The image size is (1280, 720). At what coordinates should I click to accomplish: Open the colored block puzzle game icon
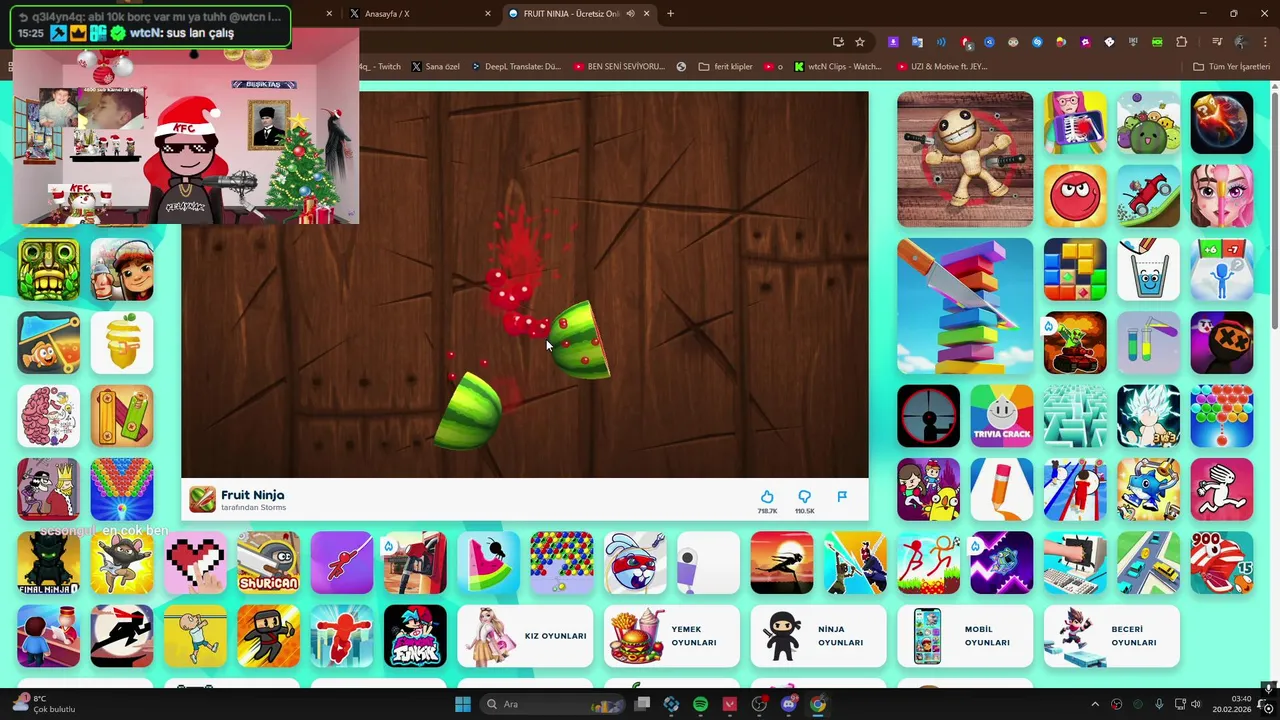tap(1075, 269)
